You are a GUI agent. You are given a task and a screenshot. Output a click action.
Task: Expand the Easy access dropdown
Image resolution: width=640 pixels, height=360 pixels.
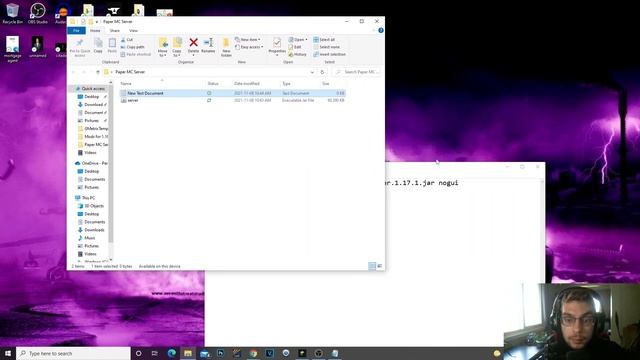pyautogui.click(x=249, y=47)
